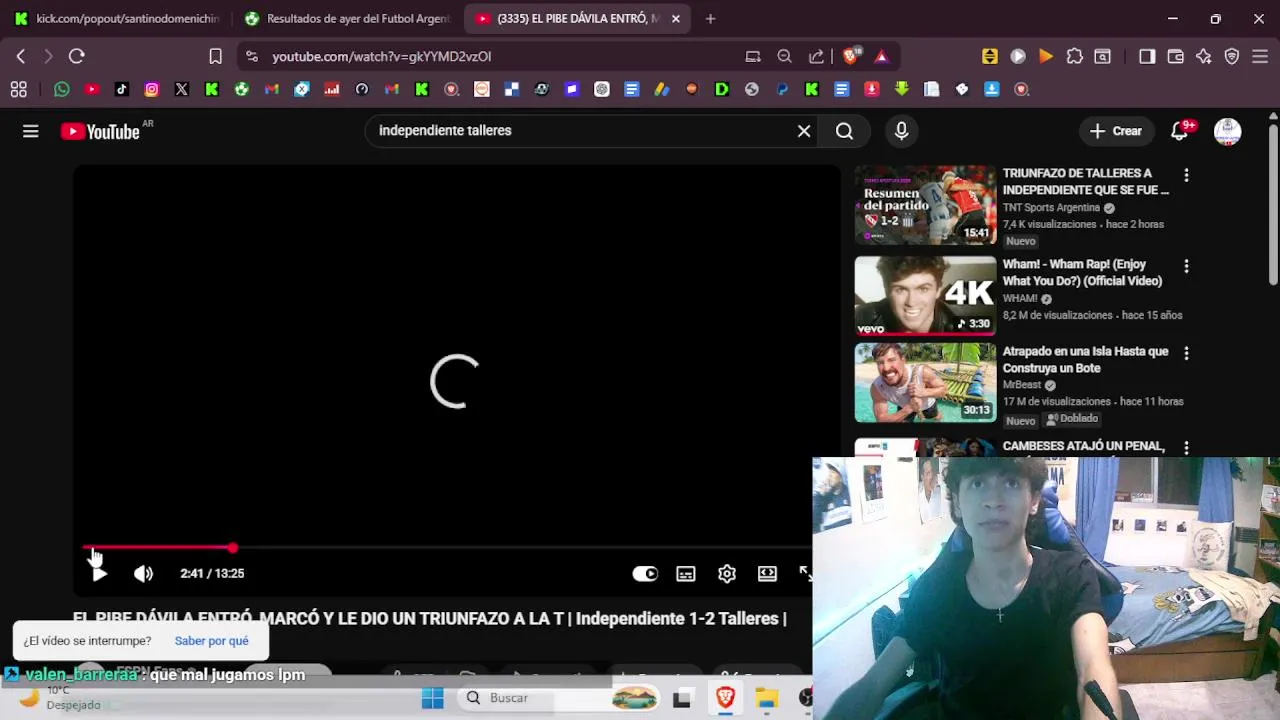This screenshot has height=720, width=1280.
Task: Click the red progress bar scrubber dot
Action: coord(233,548)
